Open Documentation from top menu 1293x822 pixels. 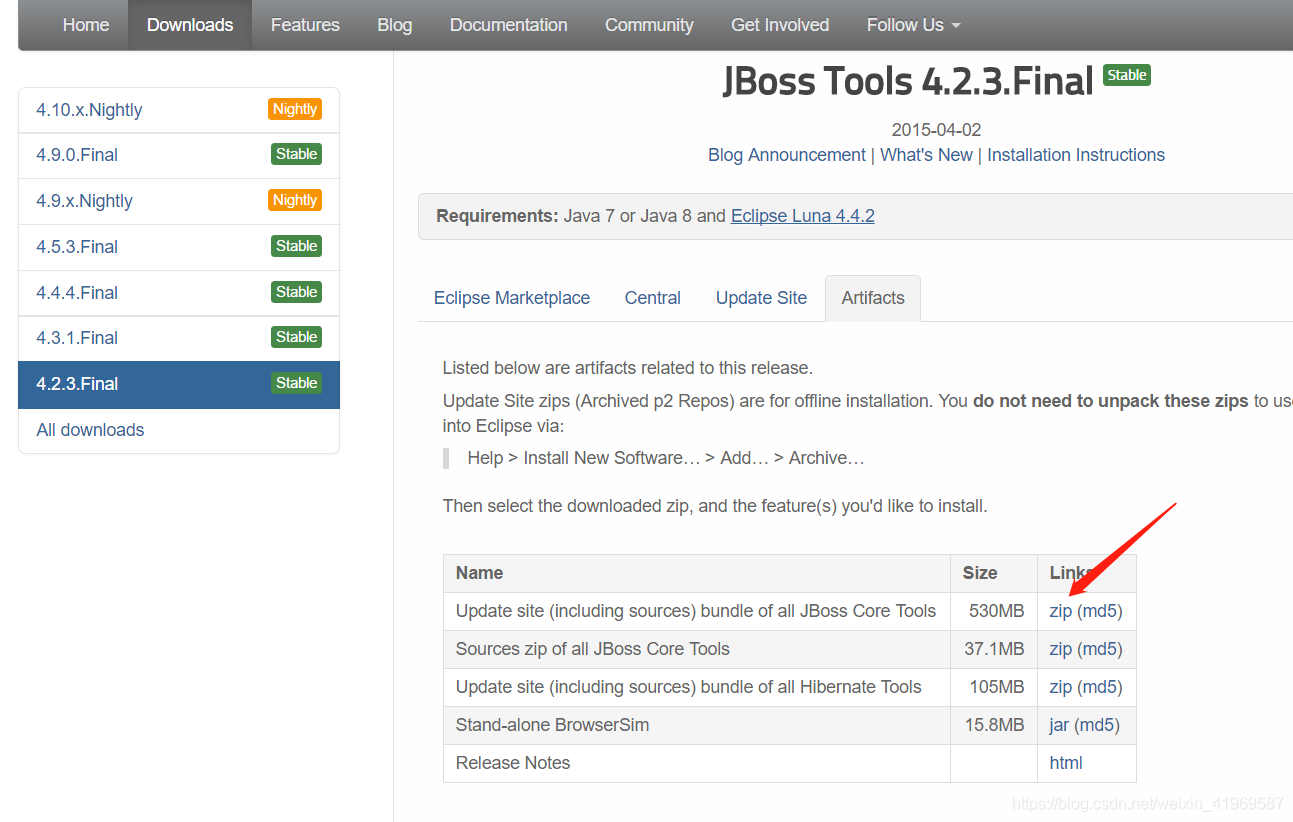point(509,25)
